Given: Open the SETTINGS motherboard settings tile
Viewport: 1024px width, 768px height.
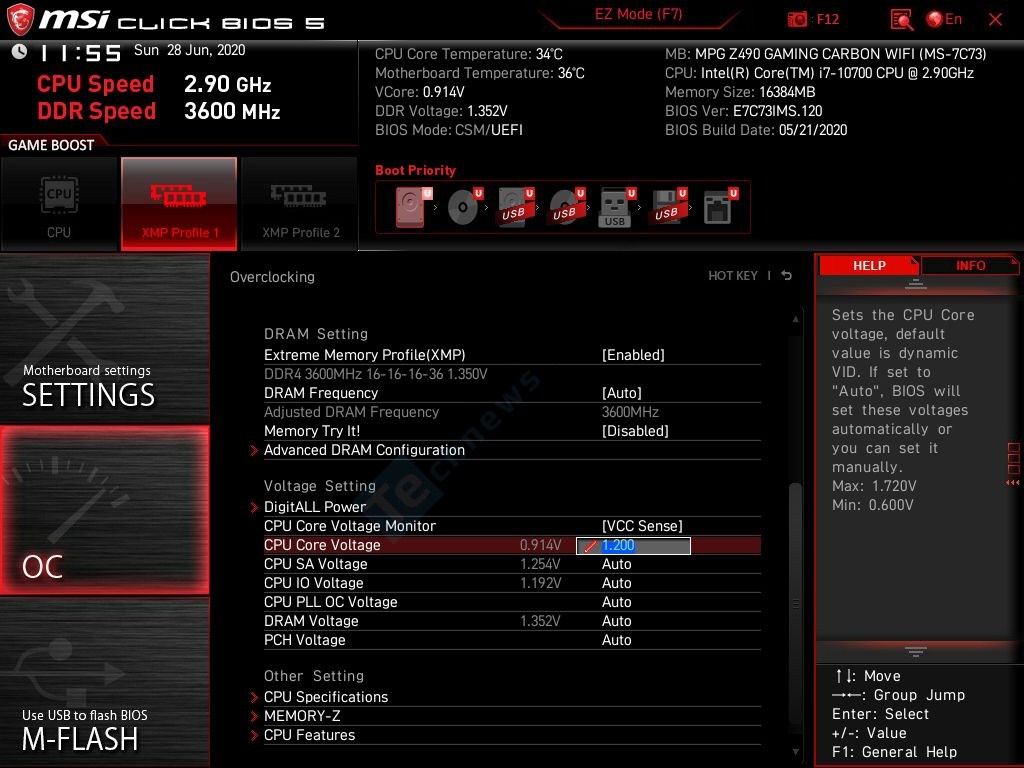Looking at the screenshot, I should point(104,340).
